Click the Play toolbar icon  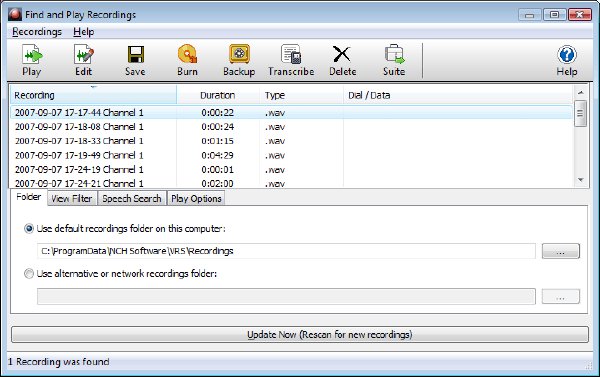[32, 55]
